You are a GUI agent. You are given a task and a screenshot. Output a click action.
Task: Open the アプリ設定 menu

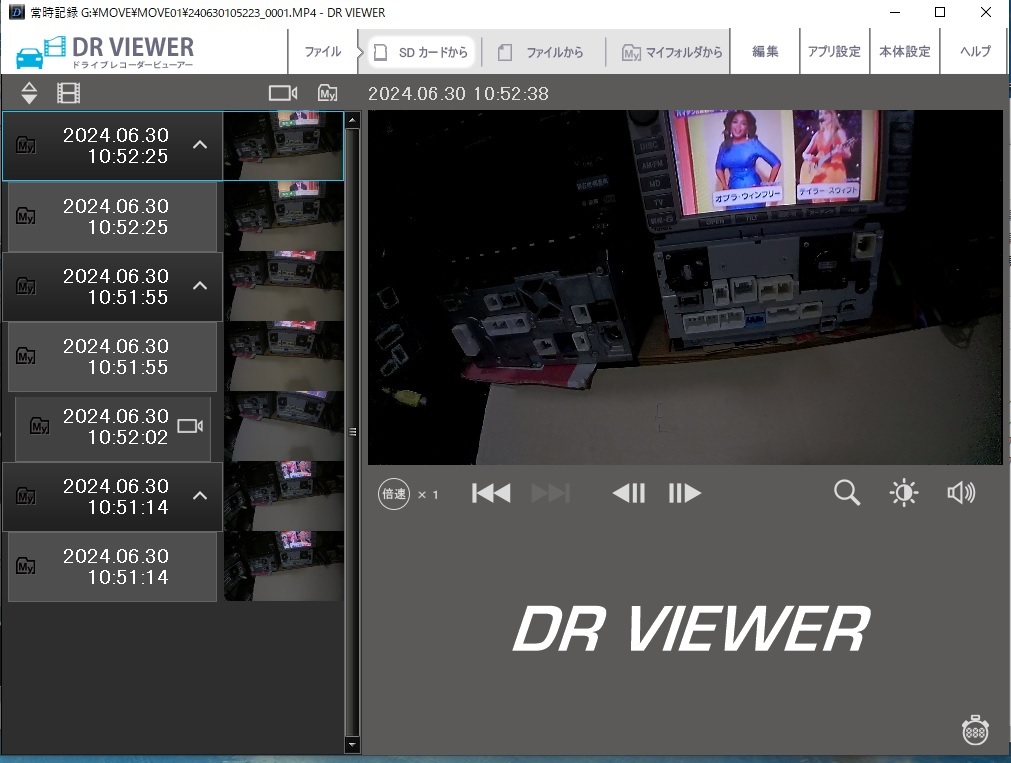coord(834,52)
